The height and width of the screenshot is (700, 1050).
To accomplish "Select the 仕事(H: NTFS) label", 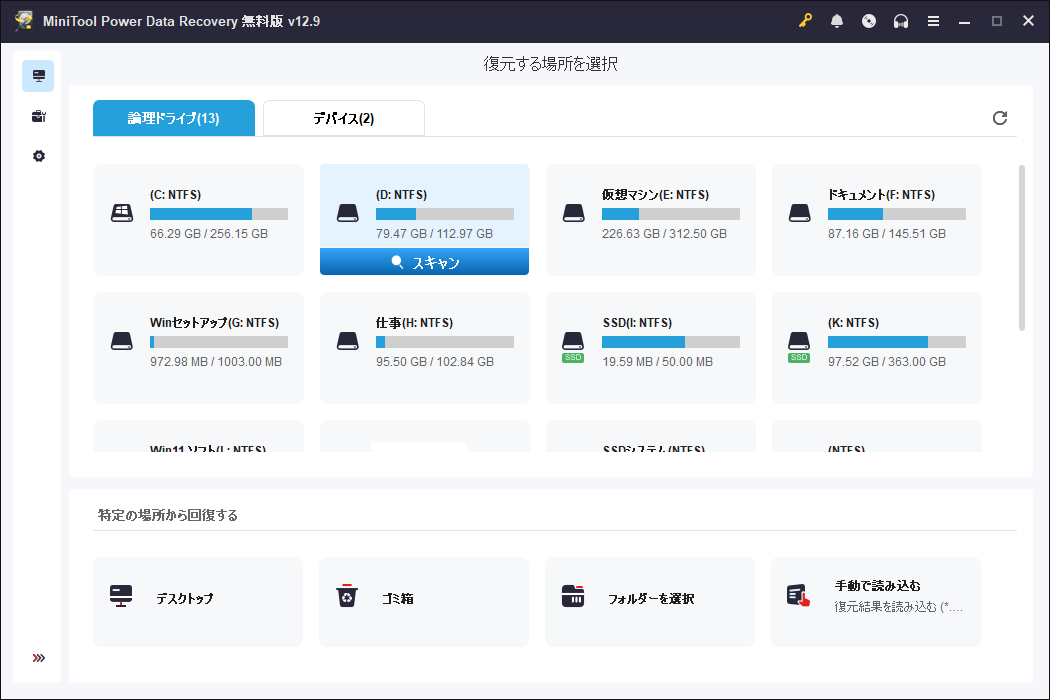I will 414,323.
